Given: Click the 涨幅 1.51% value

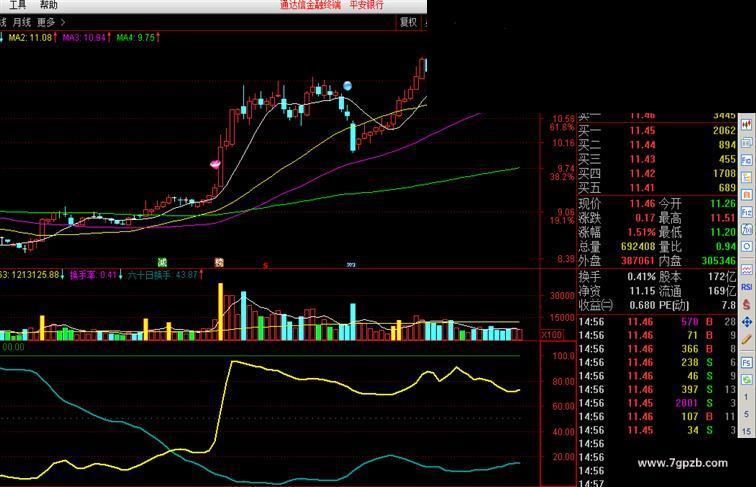Looking at the screenshot, I should 642,232.
